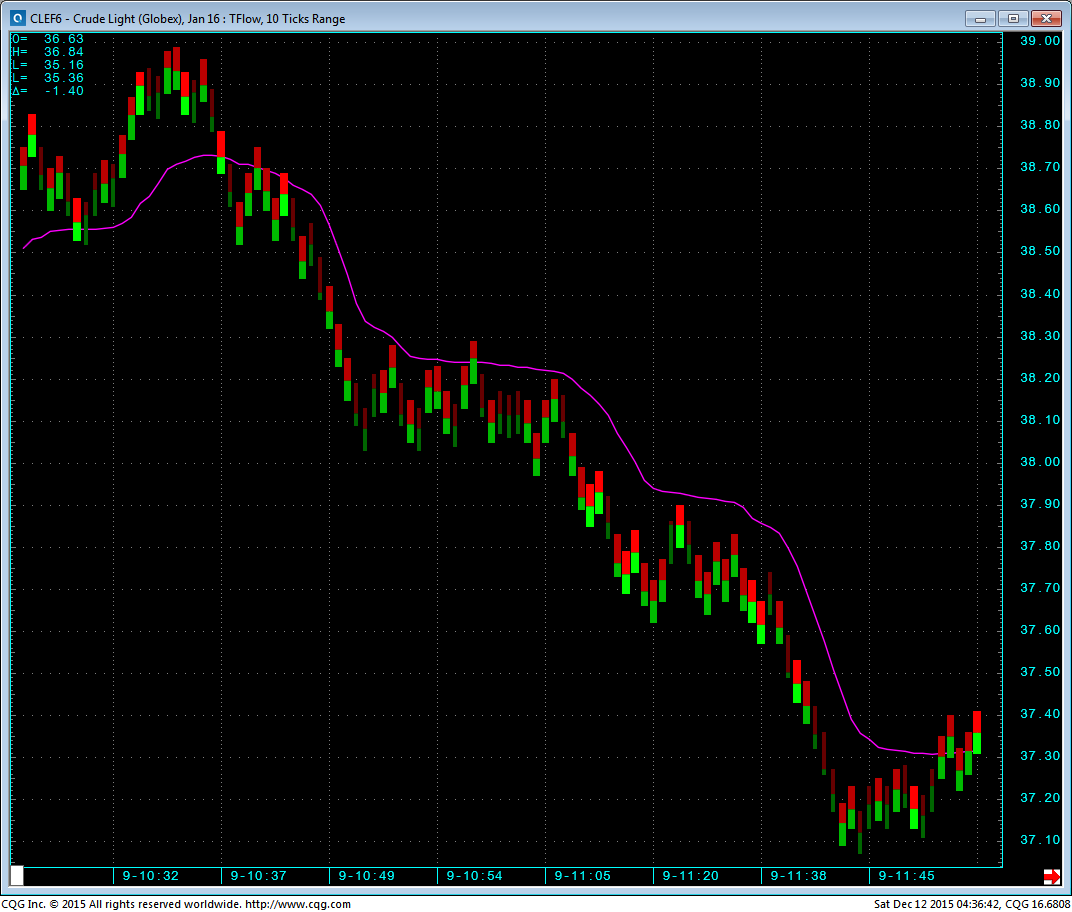The width and height of the screenshot is (1072, 912).
Task: Click the 38.20 price scale label
Action: [x=1040, y=378]
